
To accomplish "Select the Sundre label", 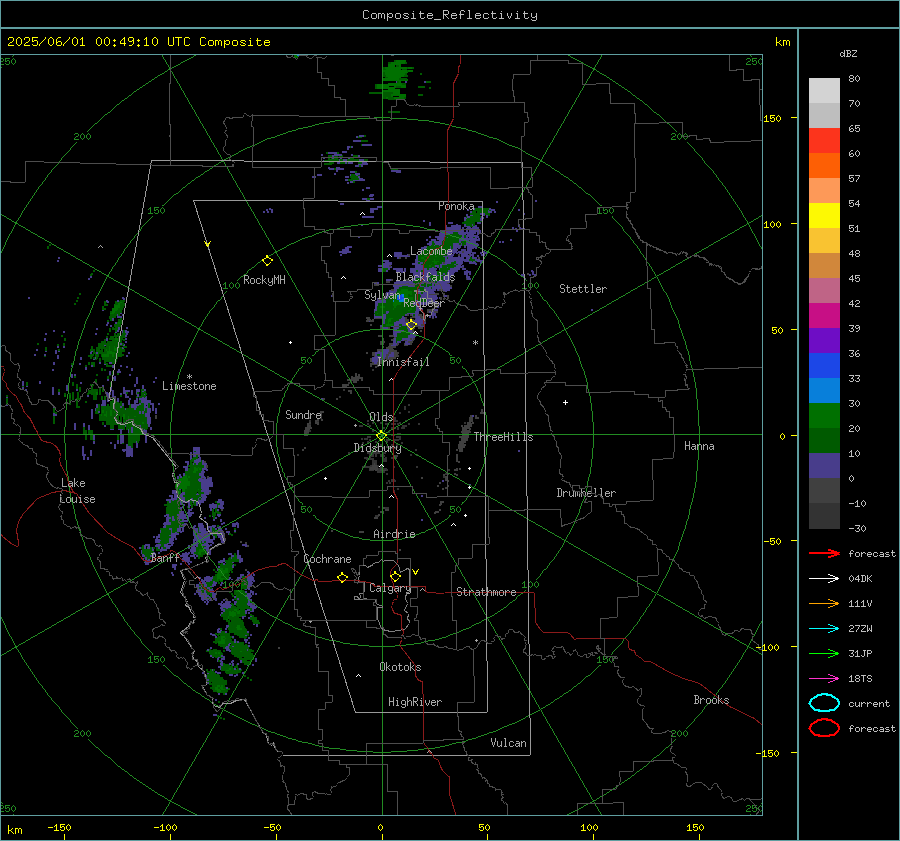I will click(x=304, y=414).
